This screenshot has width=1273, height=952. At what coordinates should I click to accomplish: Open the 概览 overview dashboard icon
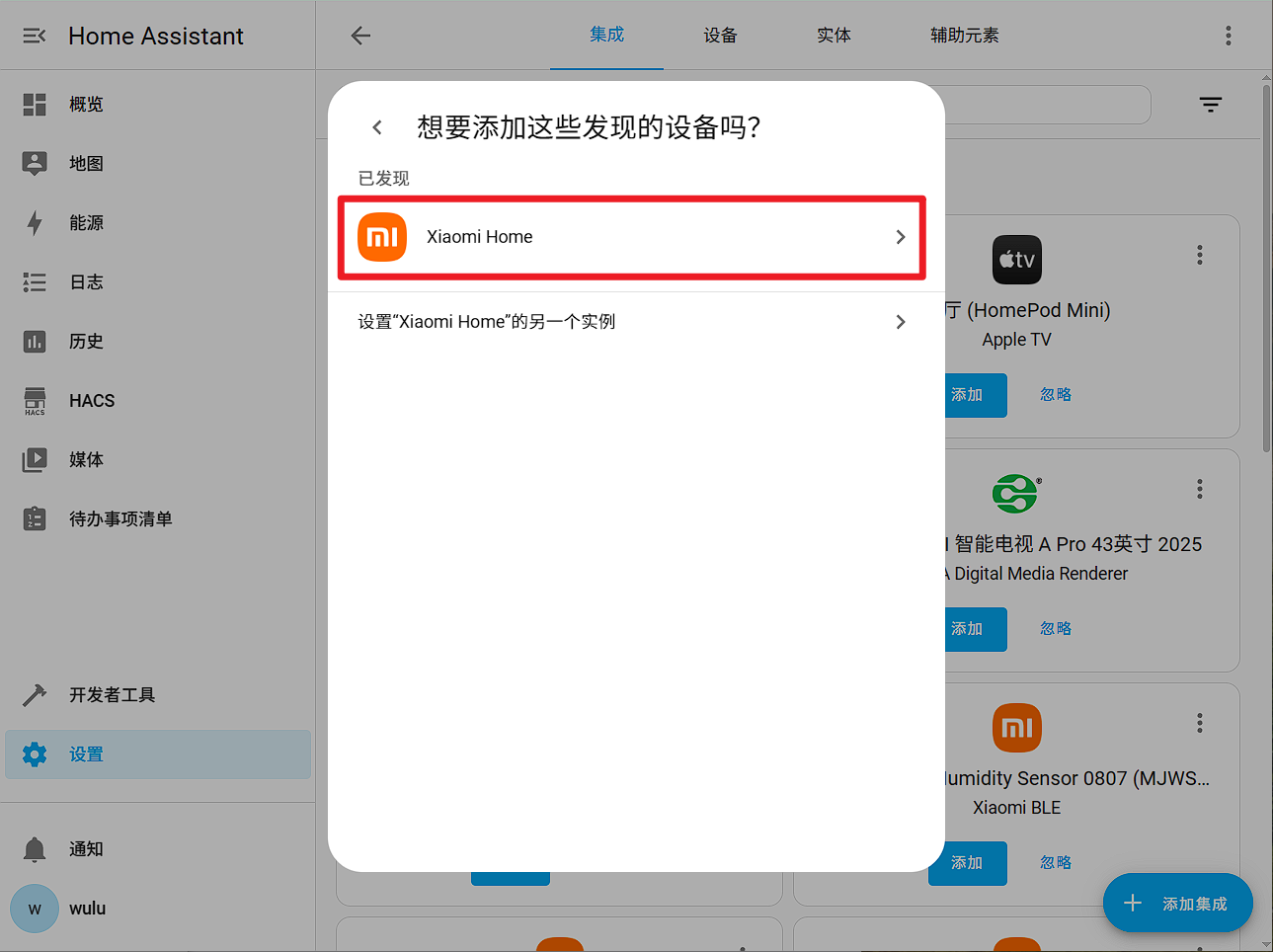click(35, 105)
